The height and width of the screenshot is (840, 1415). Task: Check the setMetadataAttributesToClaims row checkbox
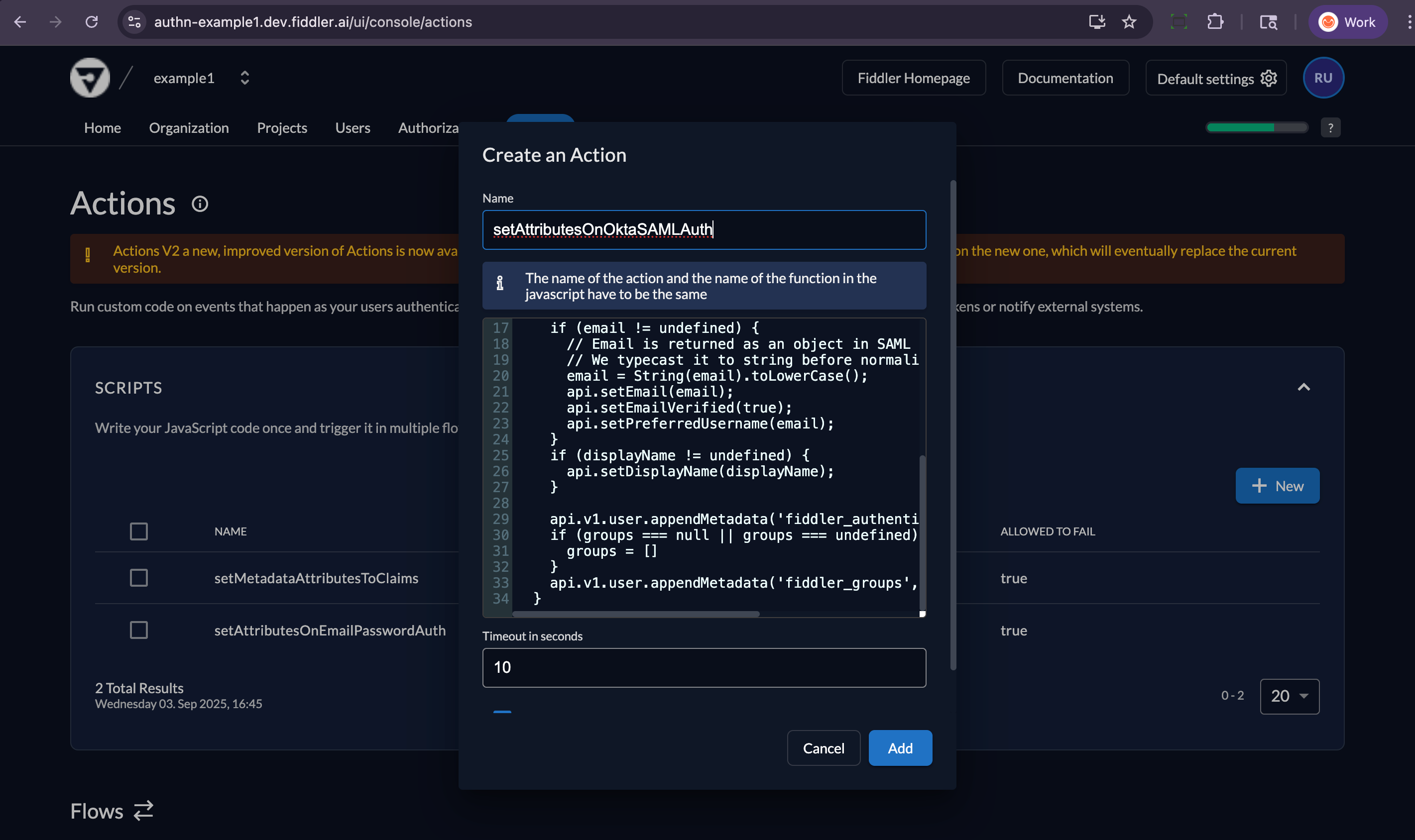138,577
